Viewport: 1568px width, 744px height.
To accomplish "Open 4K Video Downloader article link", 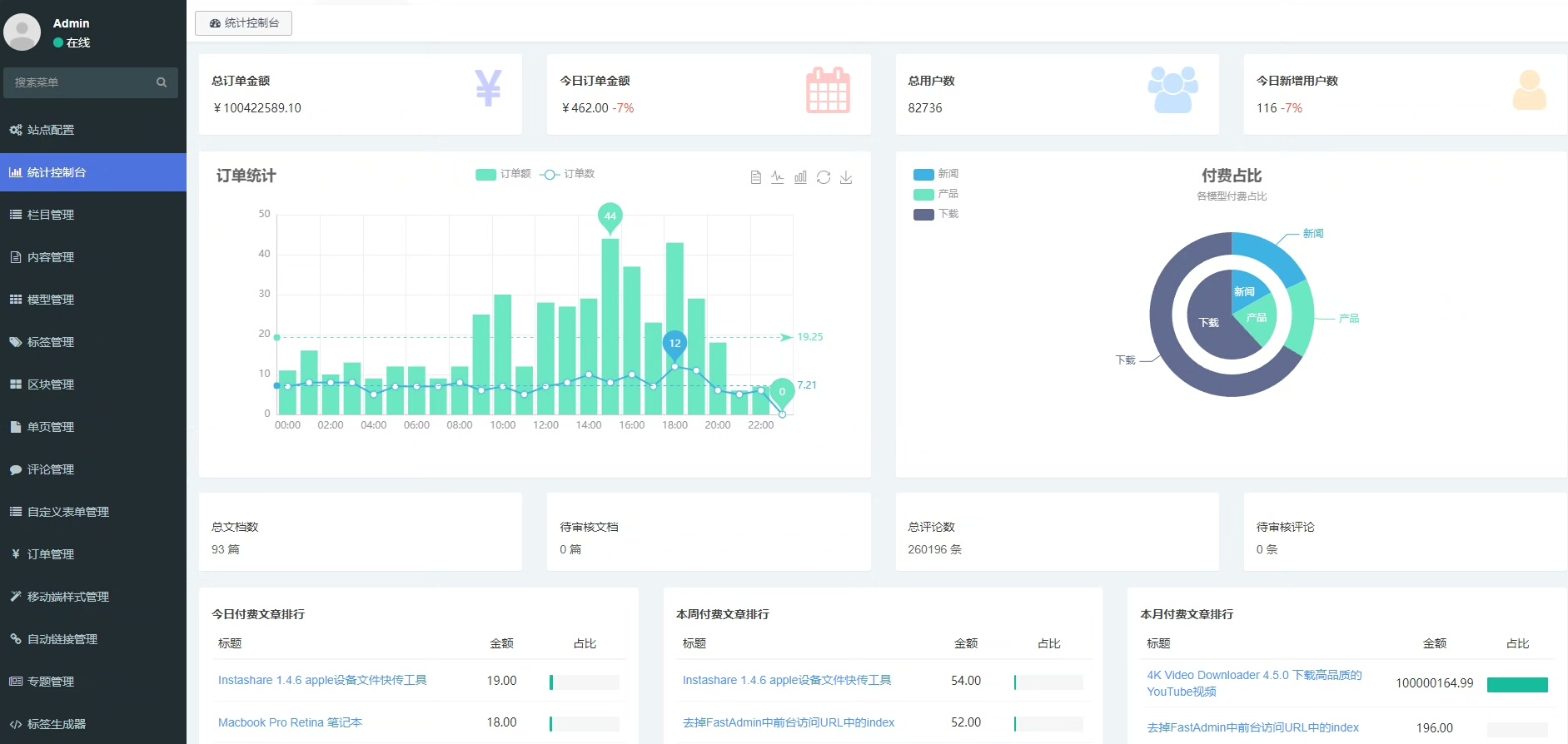I will point(1254,683).
